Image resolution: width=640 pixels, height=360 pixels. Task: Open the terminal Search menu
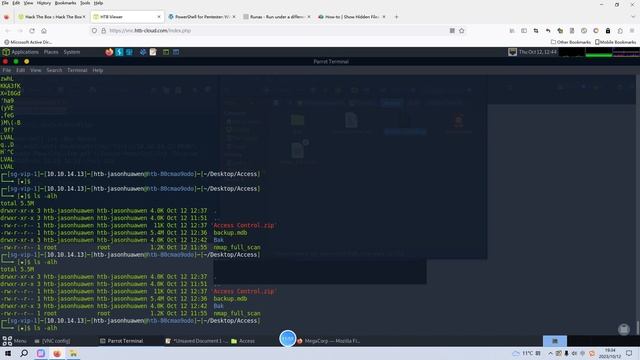coord(54,70)
